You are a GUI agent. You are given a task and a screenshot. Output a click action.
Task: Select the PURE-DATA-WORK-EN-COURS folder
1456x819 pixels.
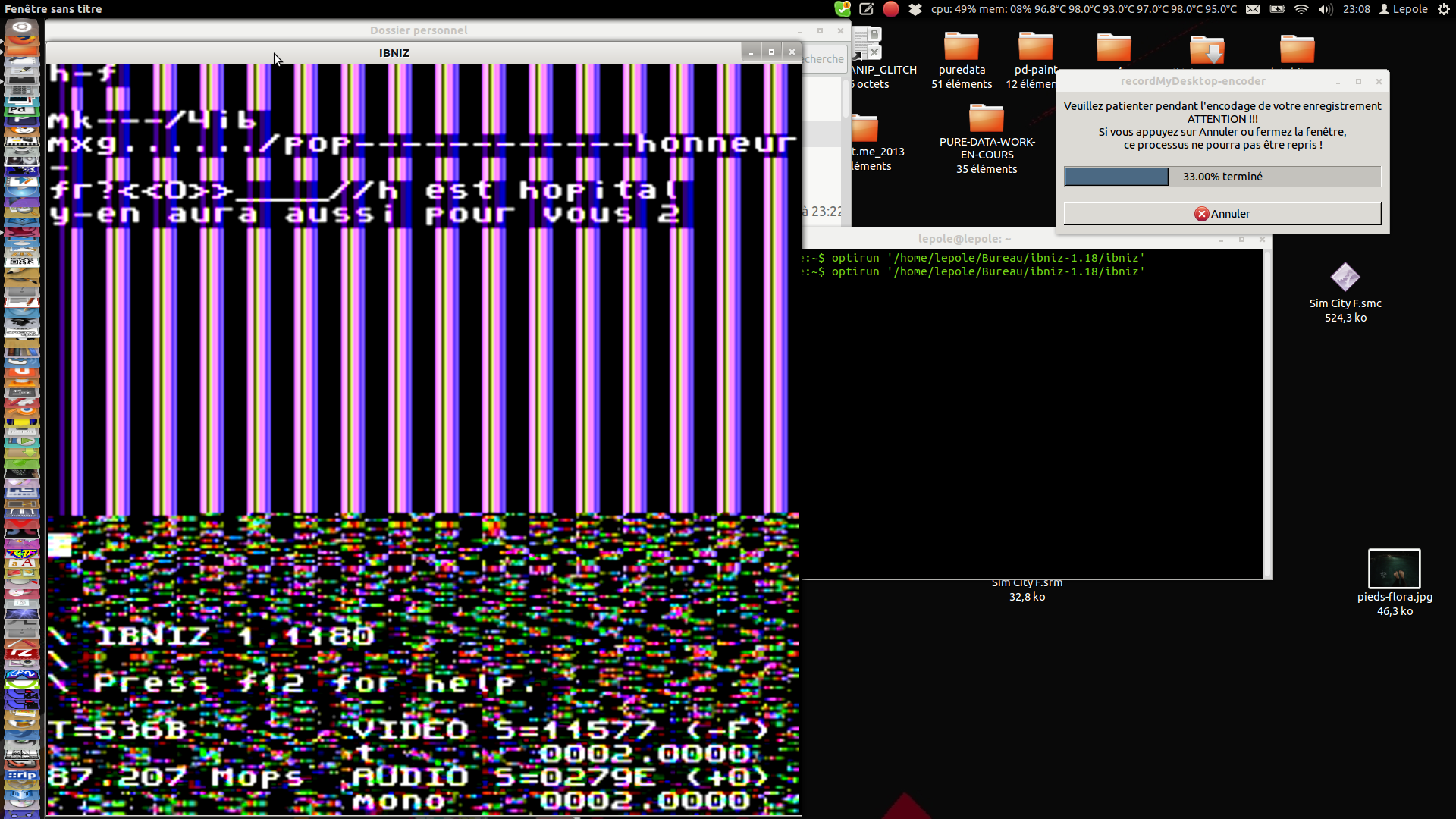pos(986,119)
